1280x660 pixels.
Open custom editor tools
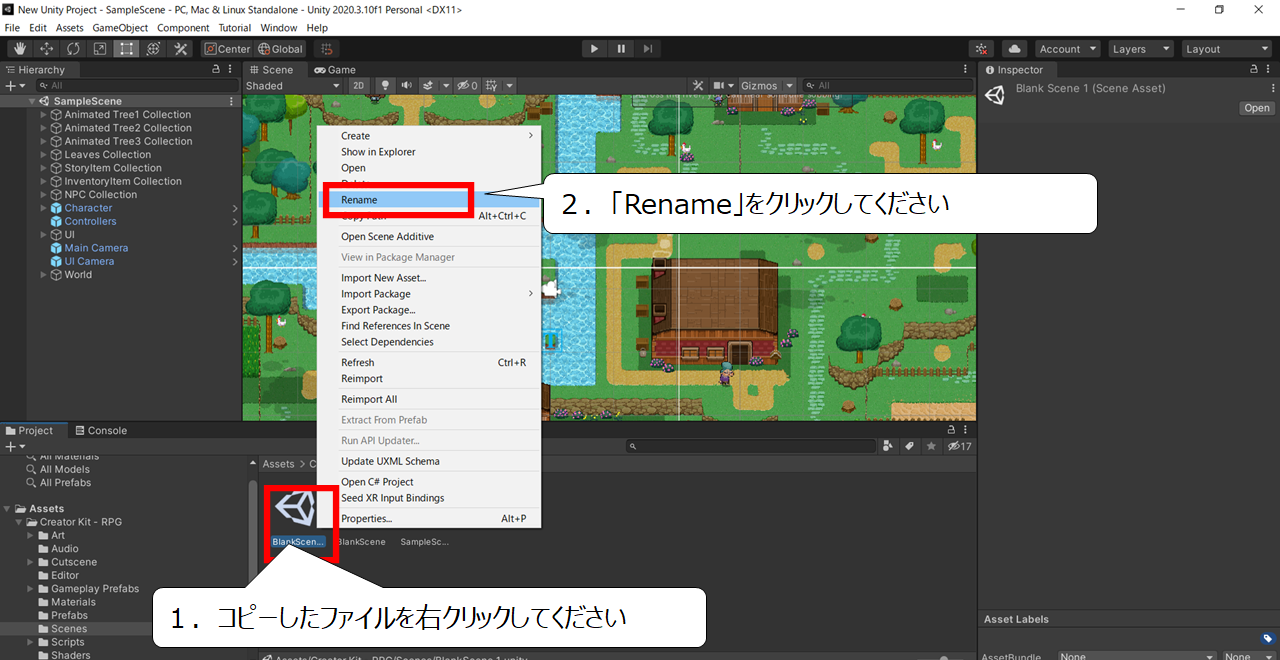click(180, 49)
